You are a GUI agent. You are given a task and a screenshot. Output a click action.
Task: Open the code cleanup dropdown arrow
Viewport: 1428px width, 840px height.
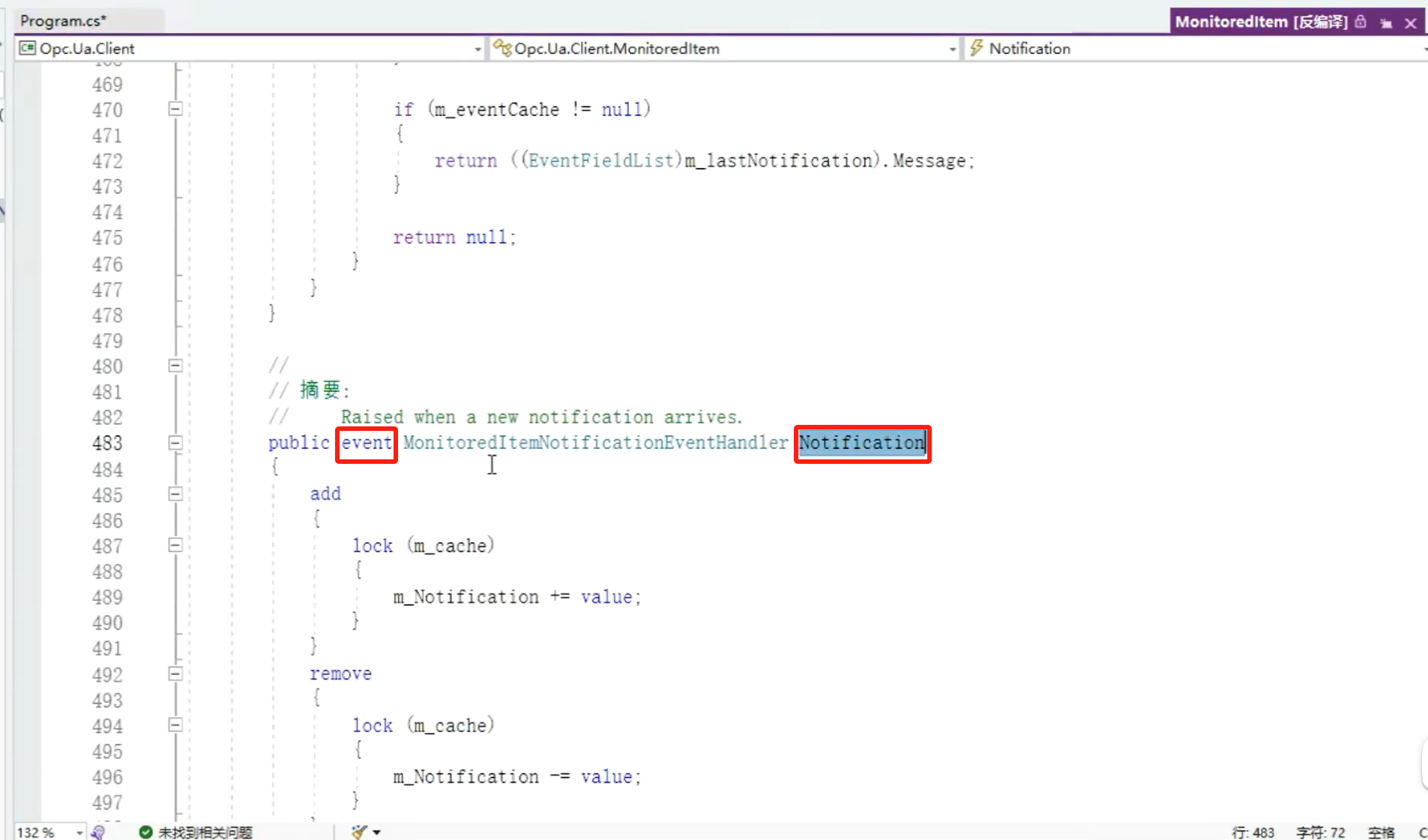click(377, 832)
